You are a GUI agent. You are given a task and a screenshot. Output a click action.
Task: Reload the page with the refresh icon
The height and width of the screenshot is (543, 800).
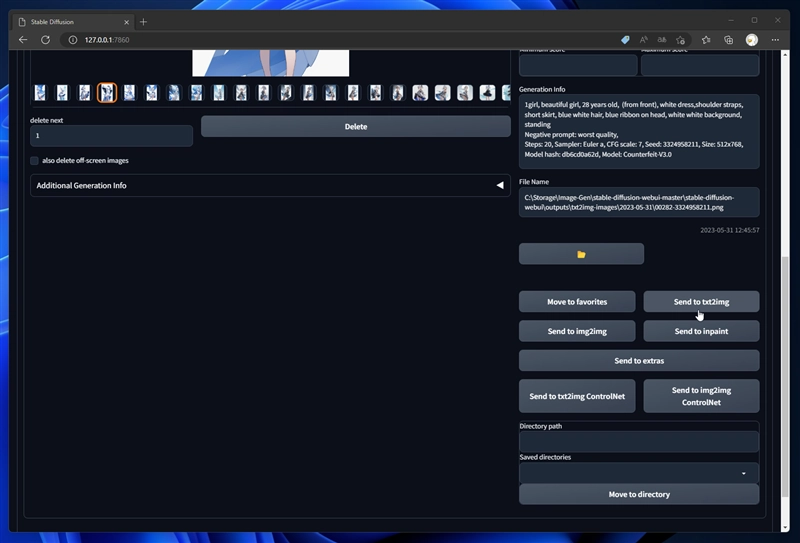click(45, 40)
